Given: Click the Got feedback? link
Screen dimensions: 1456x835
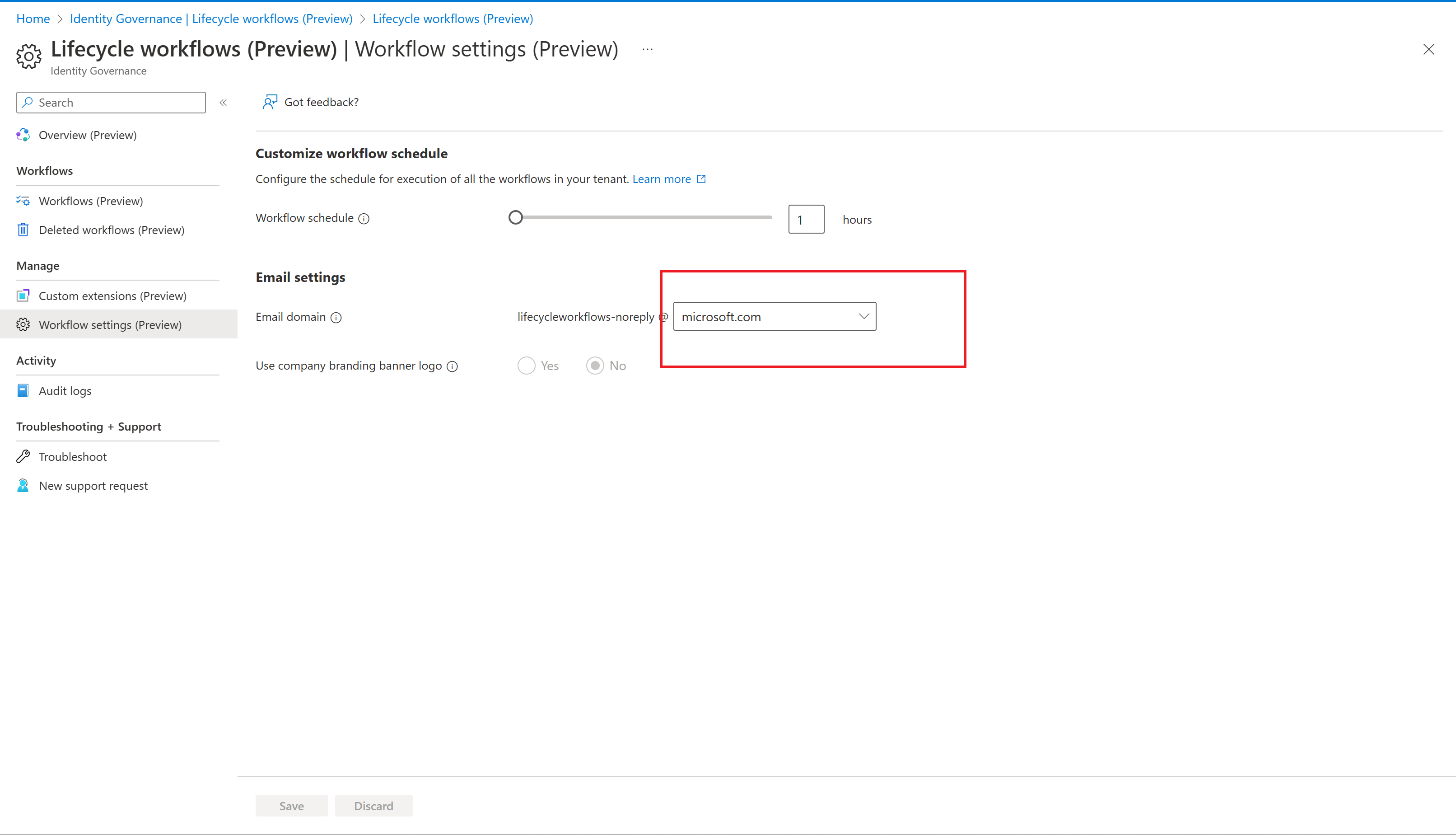Looking at the screenshot, I should click(x=312, y=102).
